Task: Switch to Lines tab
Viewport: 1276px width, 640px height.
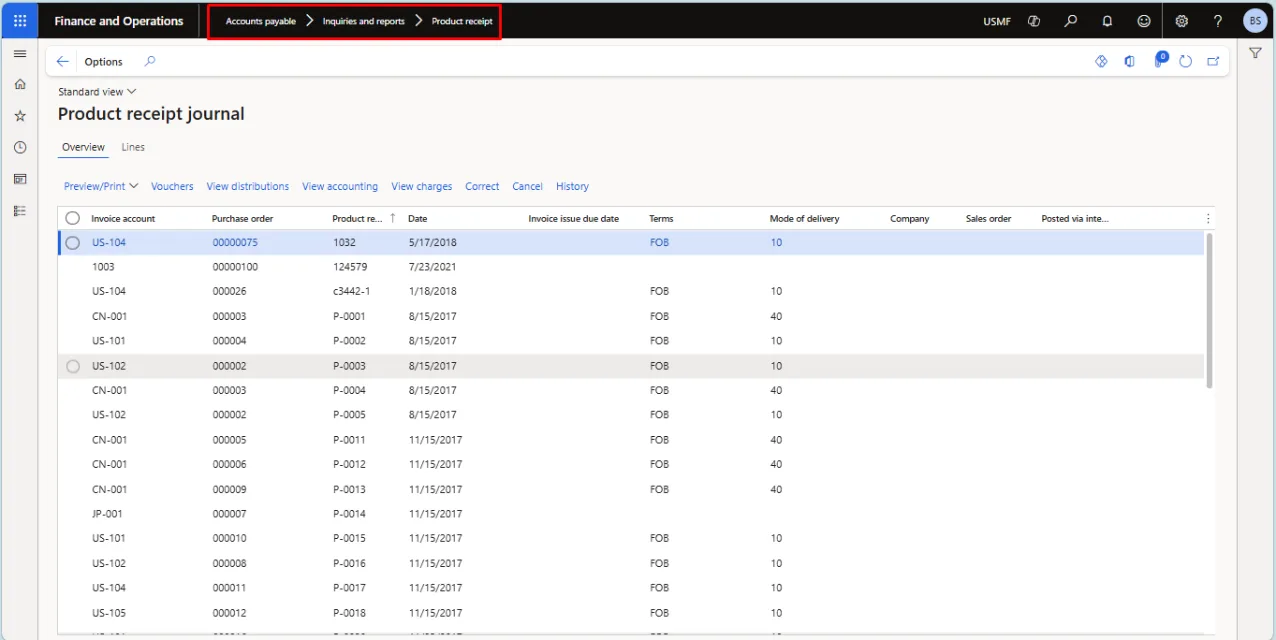Action: tap(133, 147)
